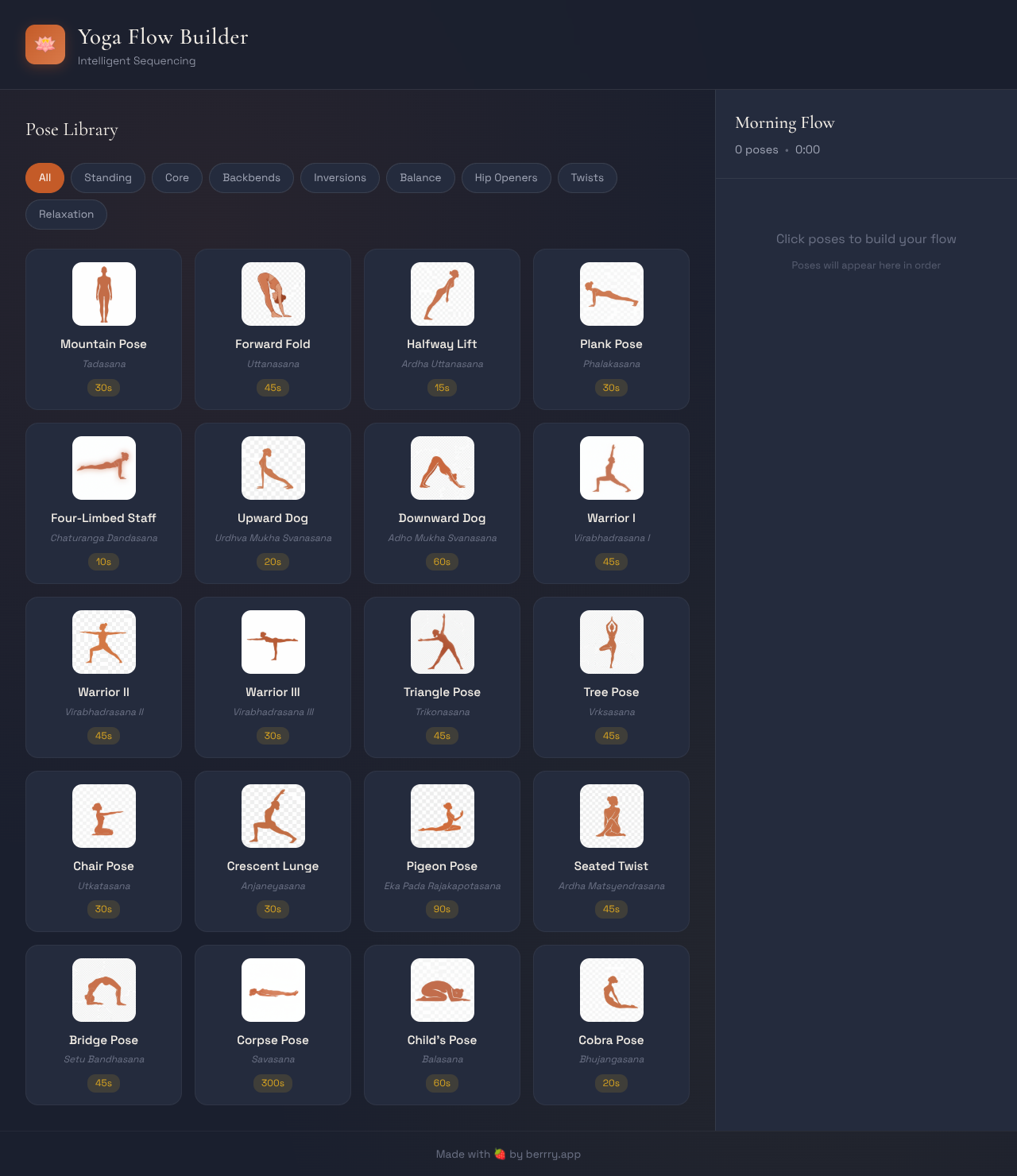The image size is (1017, 1176).
Task: Click the 90s duration badge on Pigeon Pose
Action: (x=442, y=909)
